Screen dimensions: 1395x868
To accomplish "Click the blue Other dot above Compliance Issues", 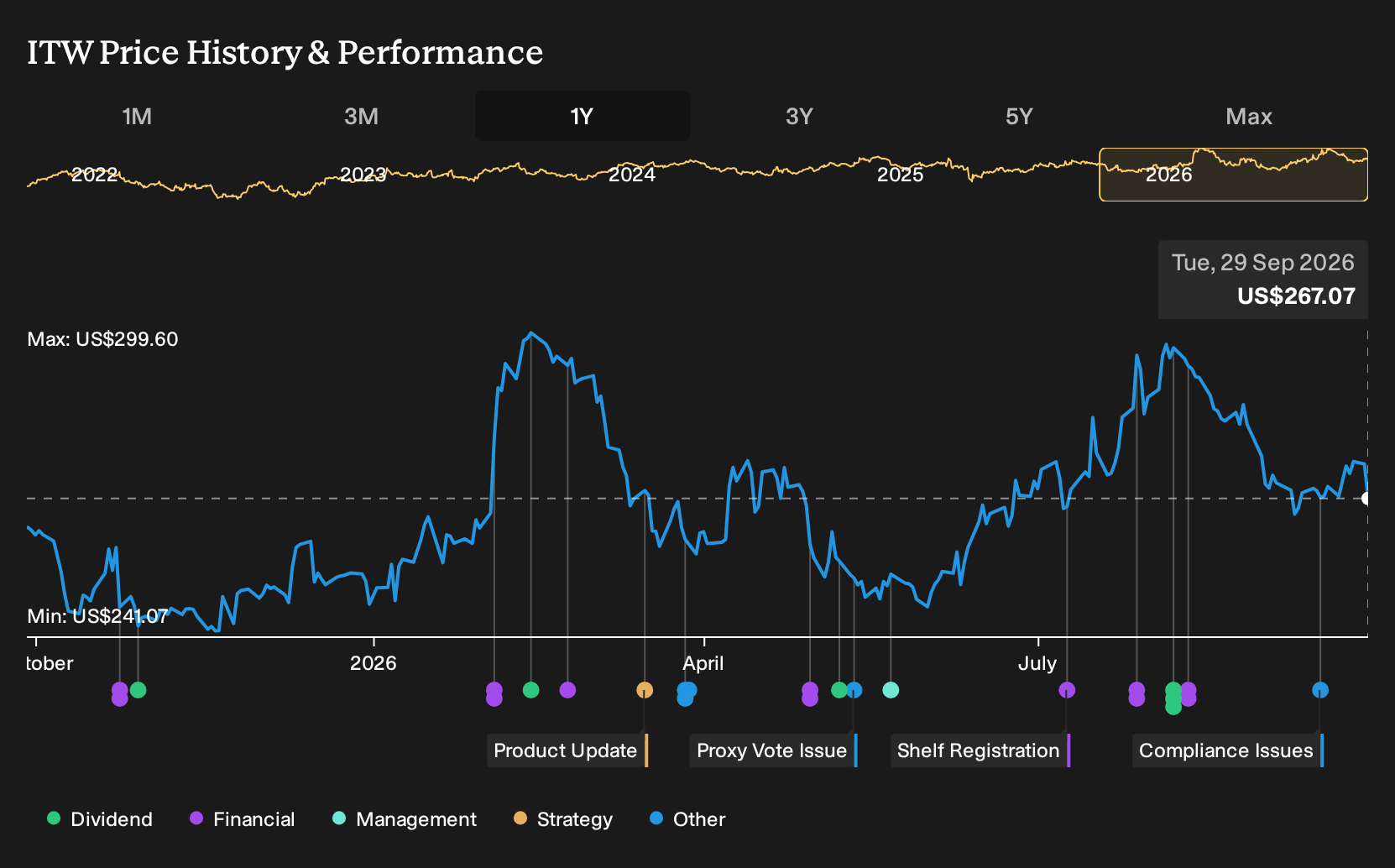I will (x=1320, y=690).
